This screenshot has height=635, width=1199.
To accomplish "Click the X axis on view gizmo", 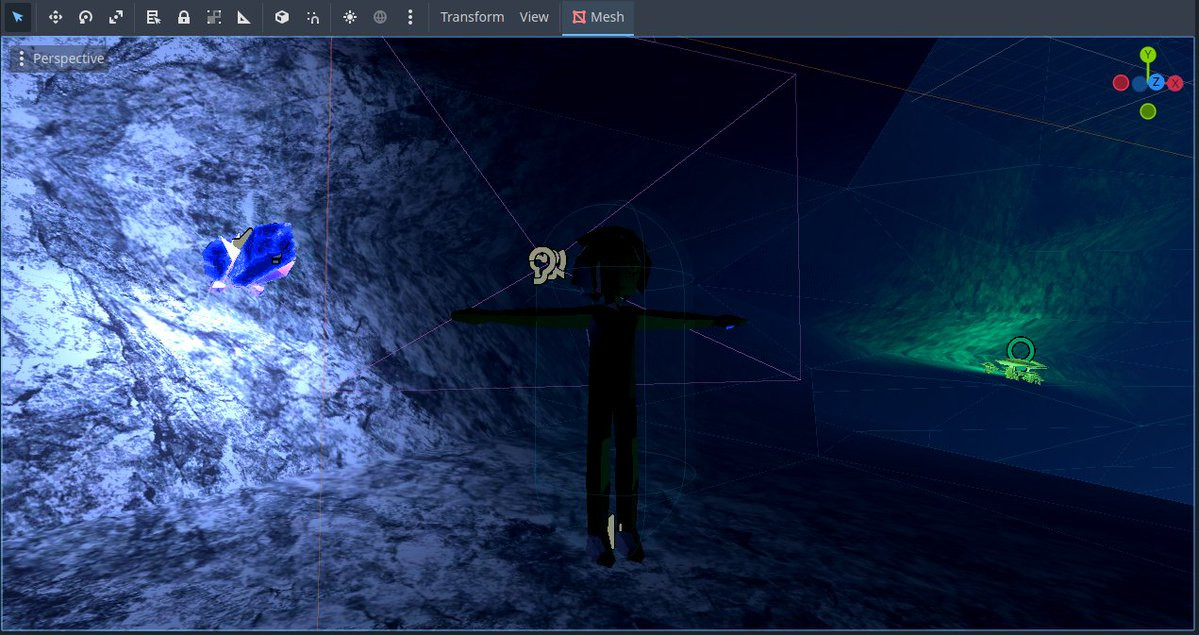I will (x=1175, y=83).
